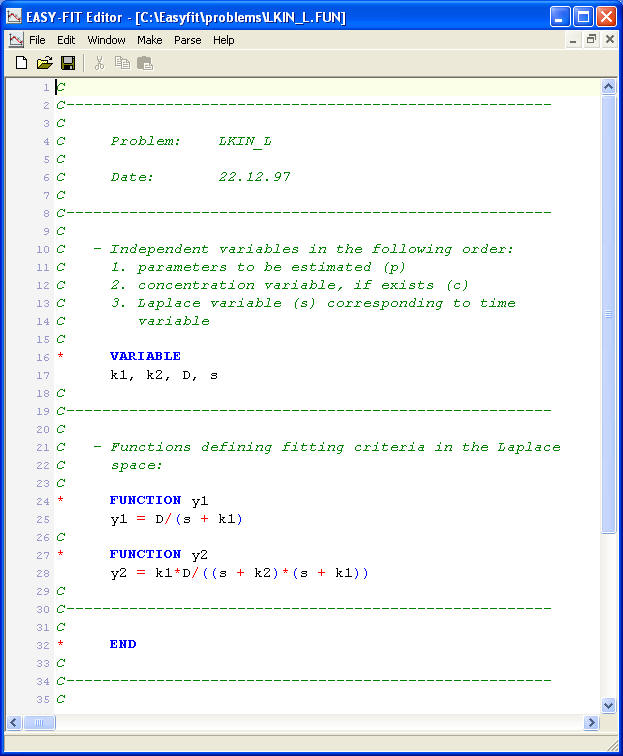Open the Make menu
This screenshot has height=756, width=623.
150,40
